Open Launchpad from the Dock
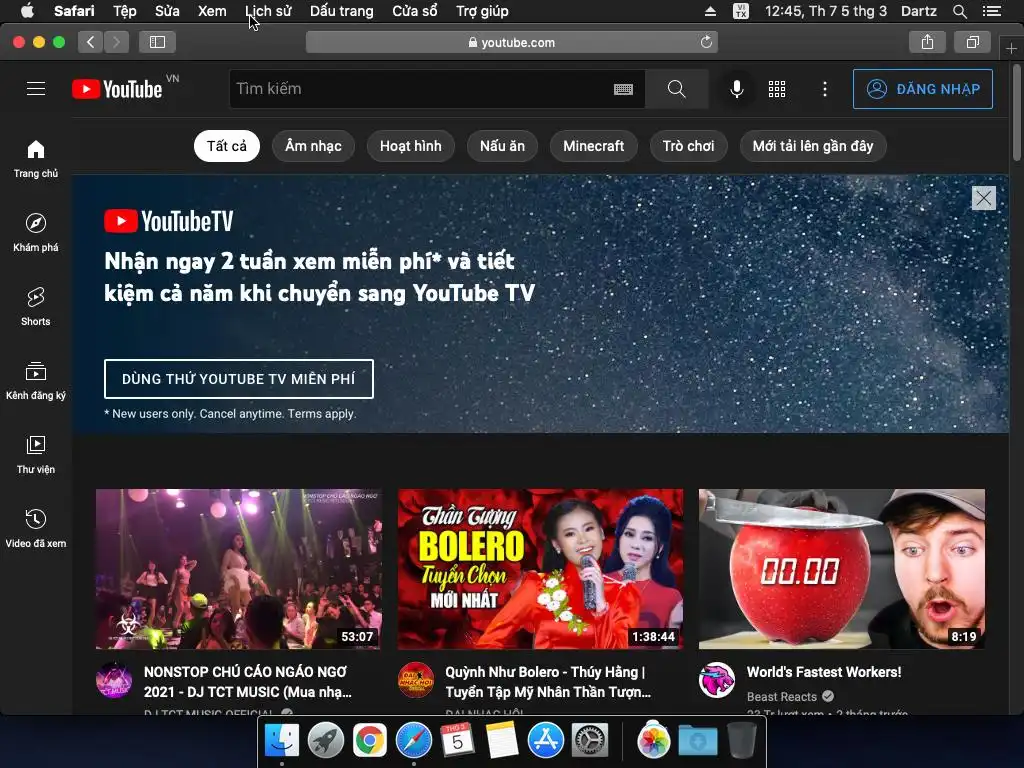1024x768 pixels. click(325, 741)
